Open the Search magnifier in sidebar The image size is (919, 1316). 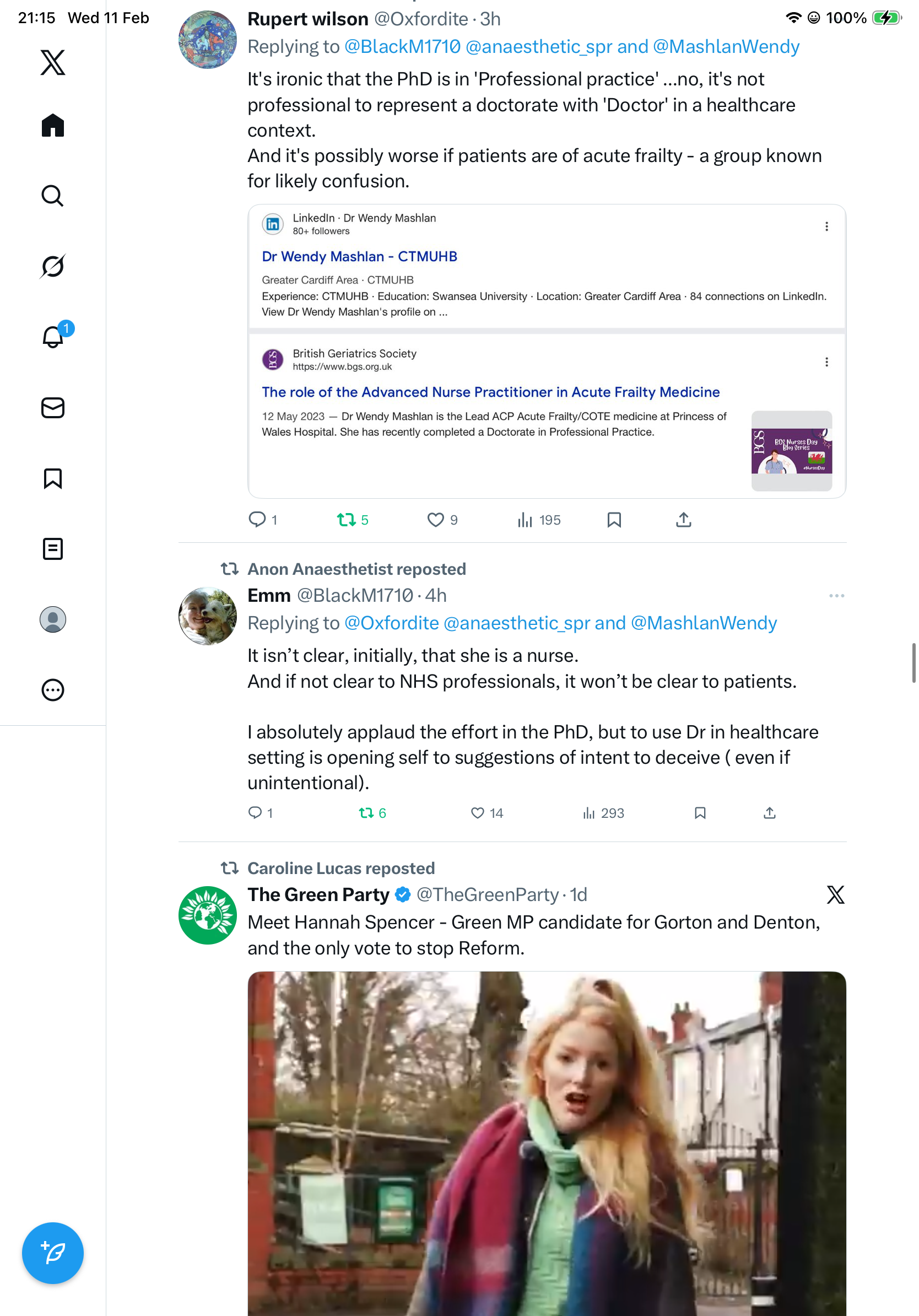[x=53, y=196]
